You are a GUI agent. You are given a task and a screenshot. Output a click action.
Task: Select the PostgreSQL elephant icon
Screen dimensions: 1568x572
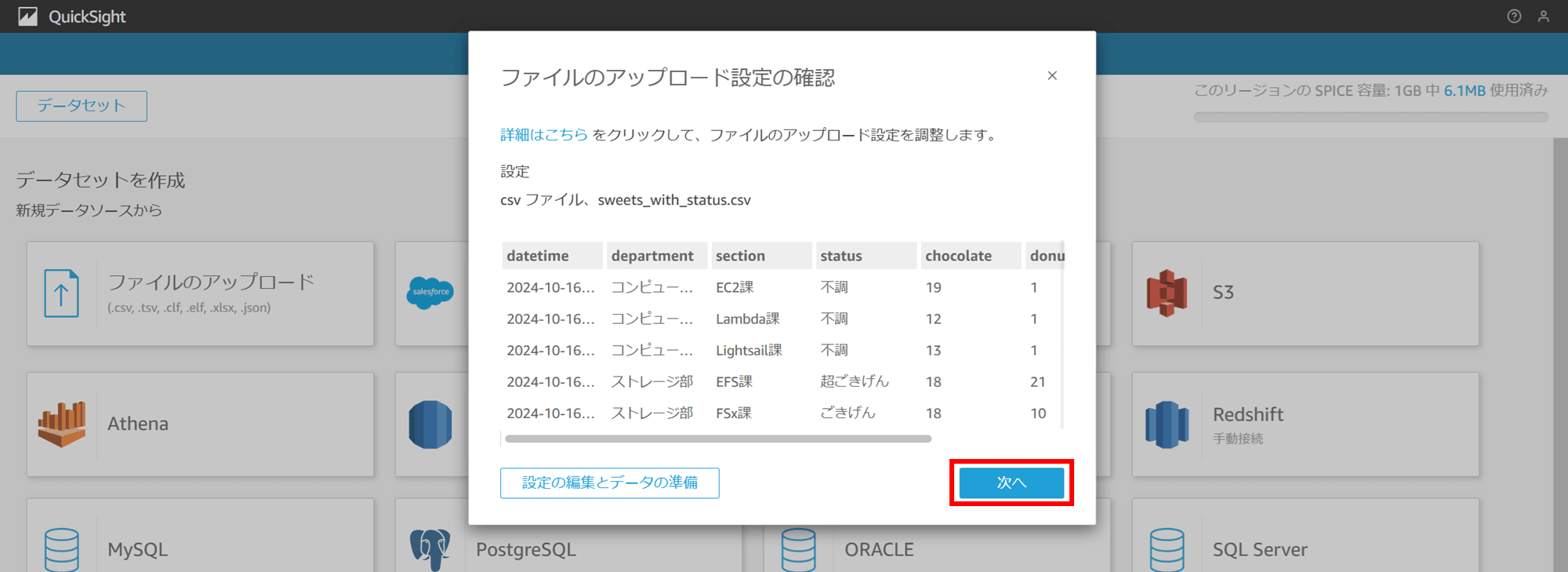click(x=430, y=549)
